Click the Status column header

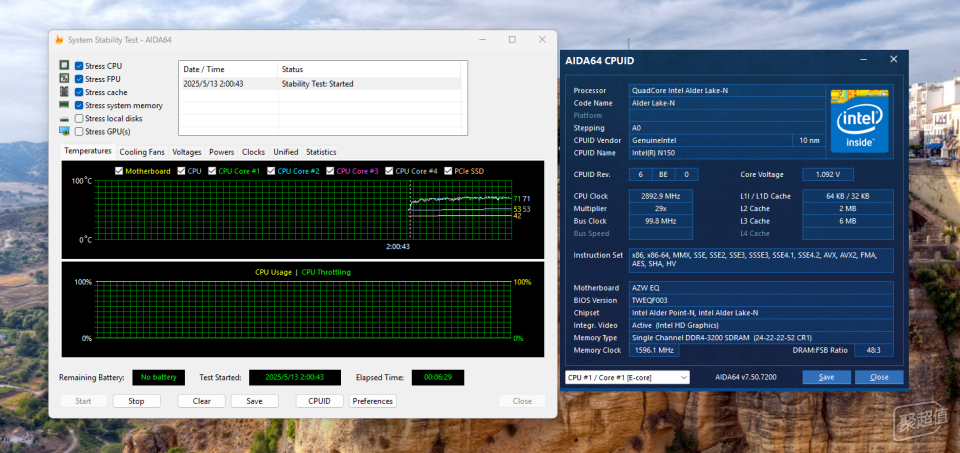(369, 69)
